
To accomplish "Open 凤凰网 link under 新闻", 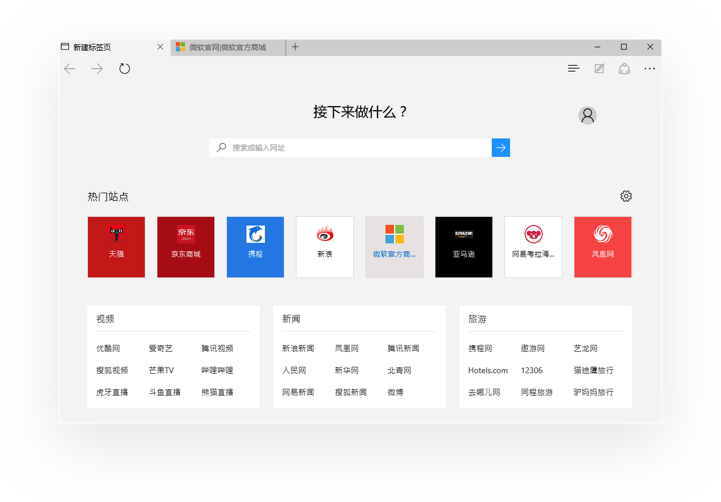I will [x=347, y=348].
